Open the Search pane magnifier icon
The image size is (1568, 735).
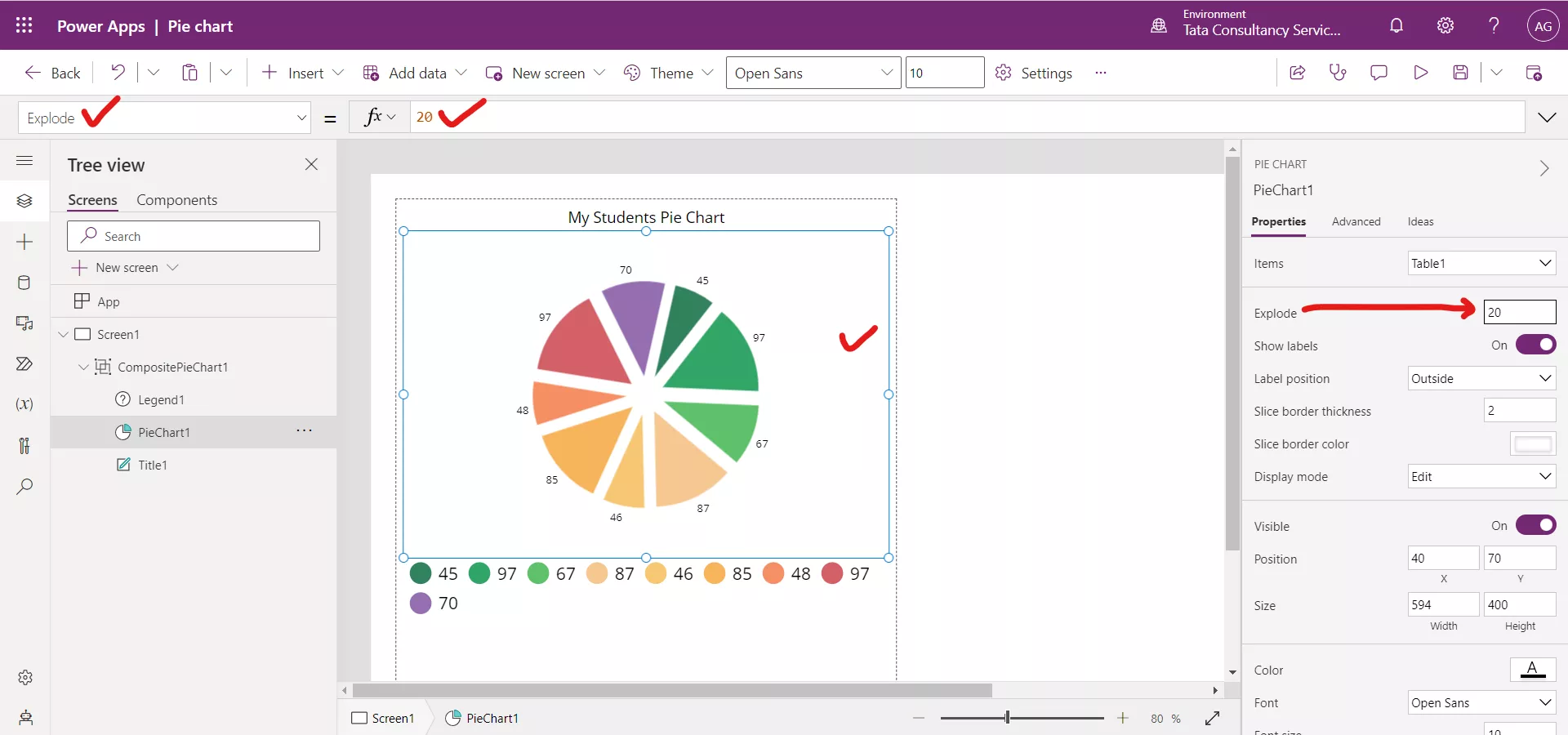(24, 487)
